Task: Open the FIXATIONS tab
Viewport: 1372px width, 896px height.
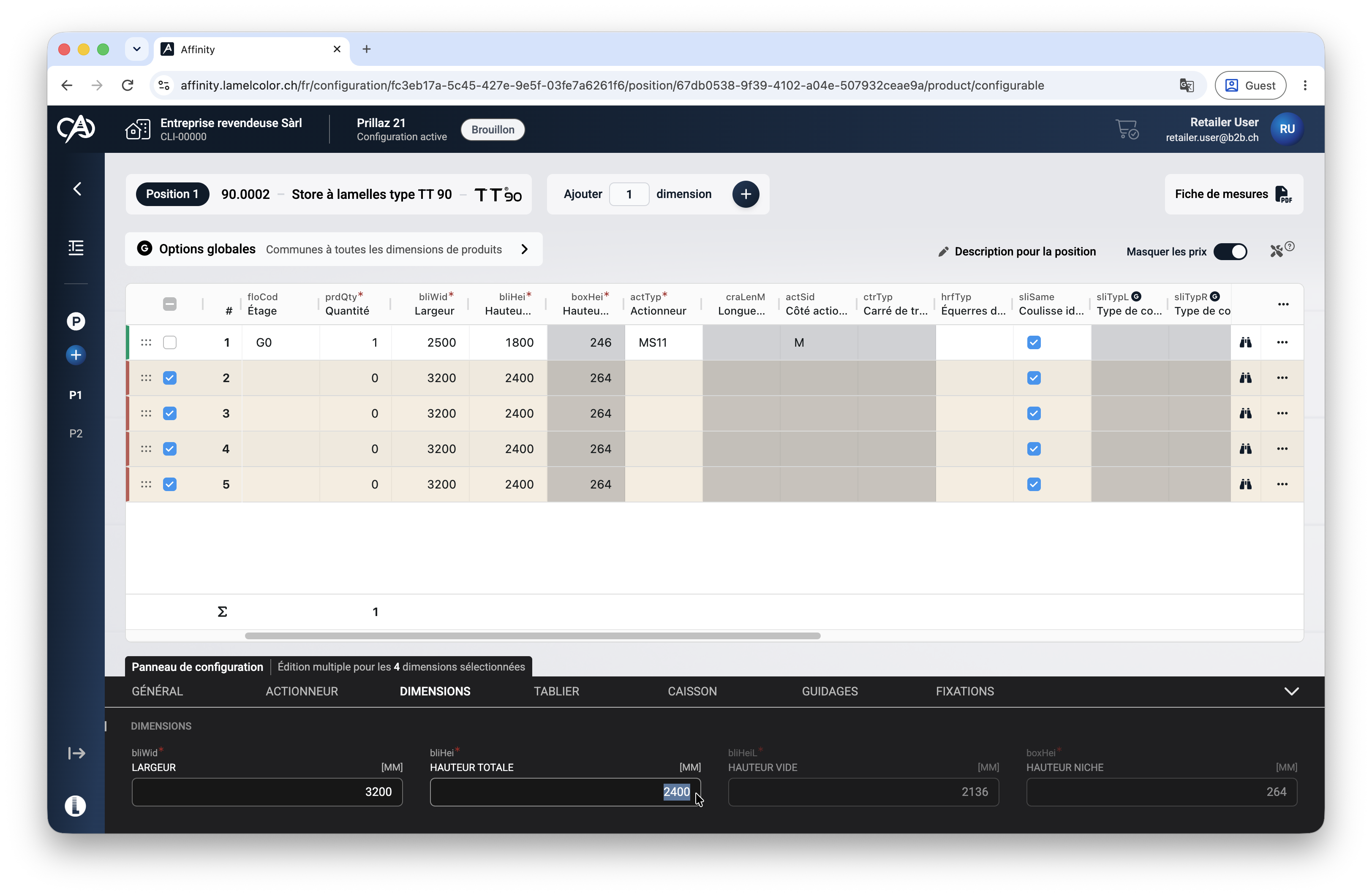Action: click(964, 692)
